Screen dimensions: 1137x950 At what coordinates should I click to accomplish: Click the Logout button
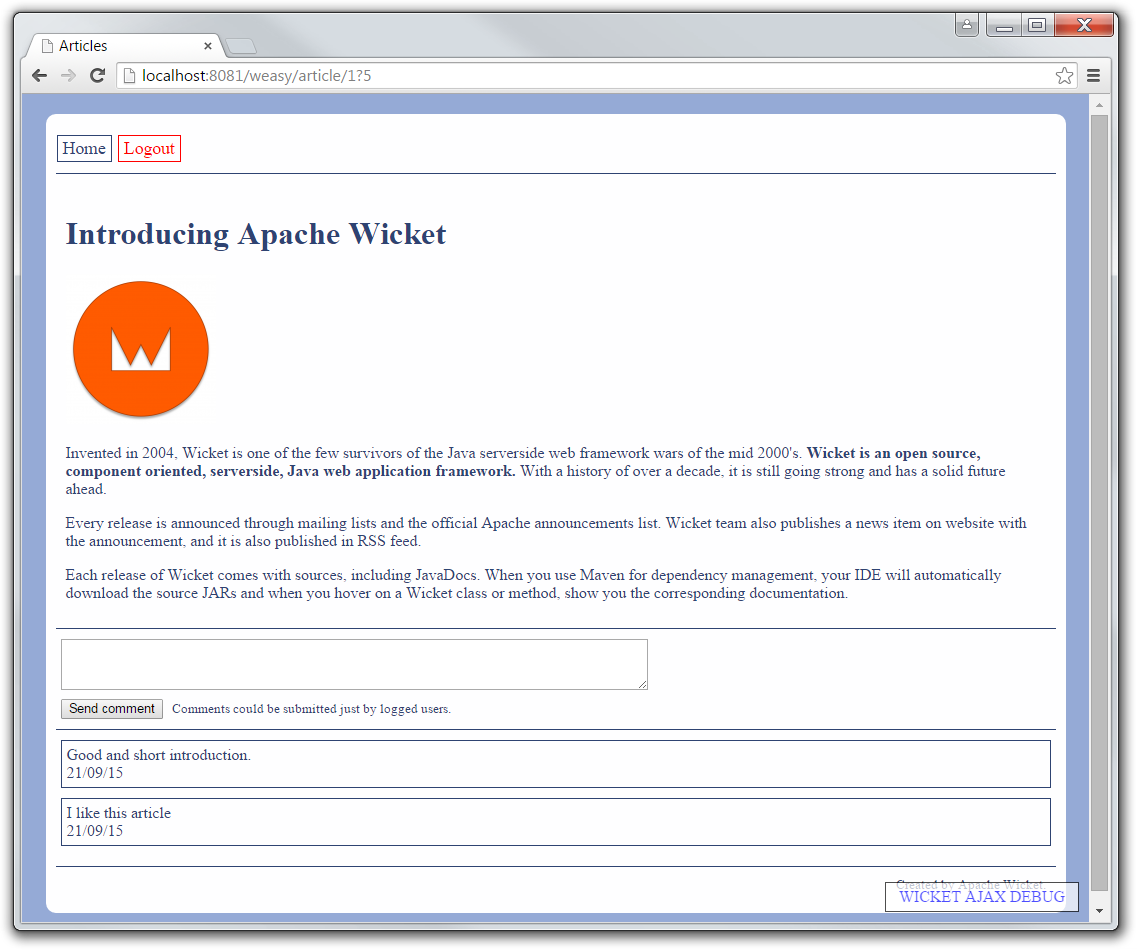(149, 148)
